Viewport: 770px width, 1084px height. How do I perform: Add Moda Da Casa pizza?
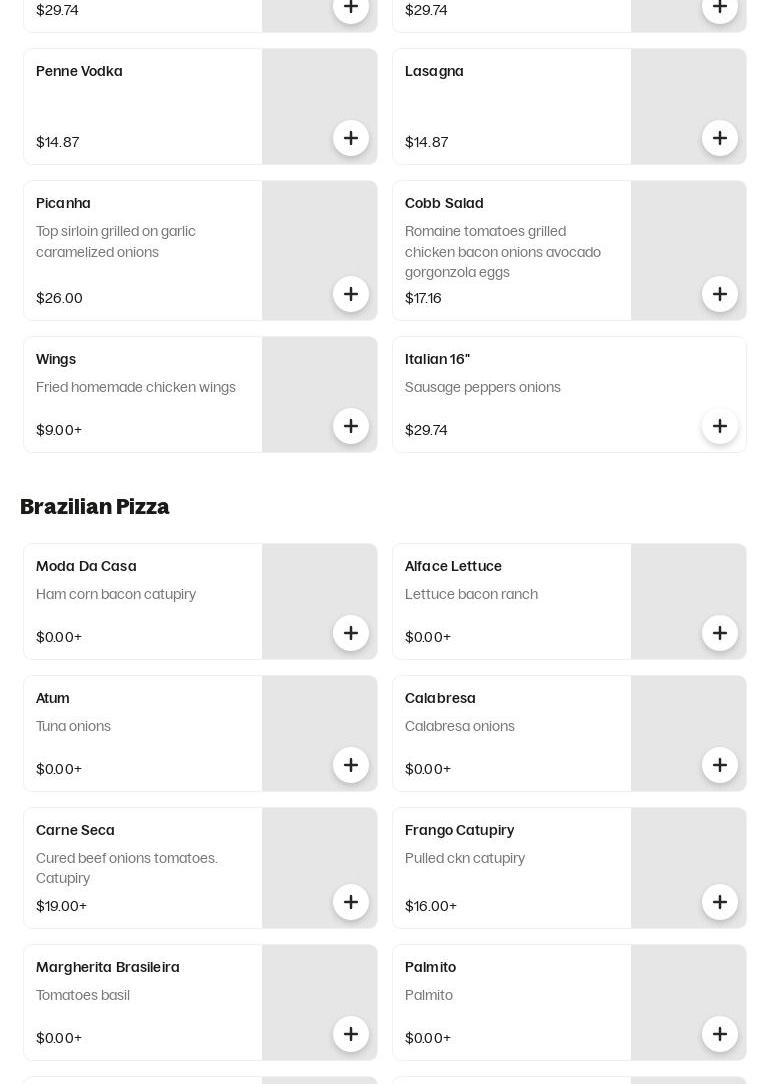(351, 634)
